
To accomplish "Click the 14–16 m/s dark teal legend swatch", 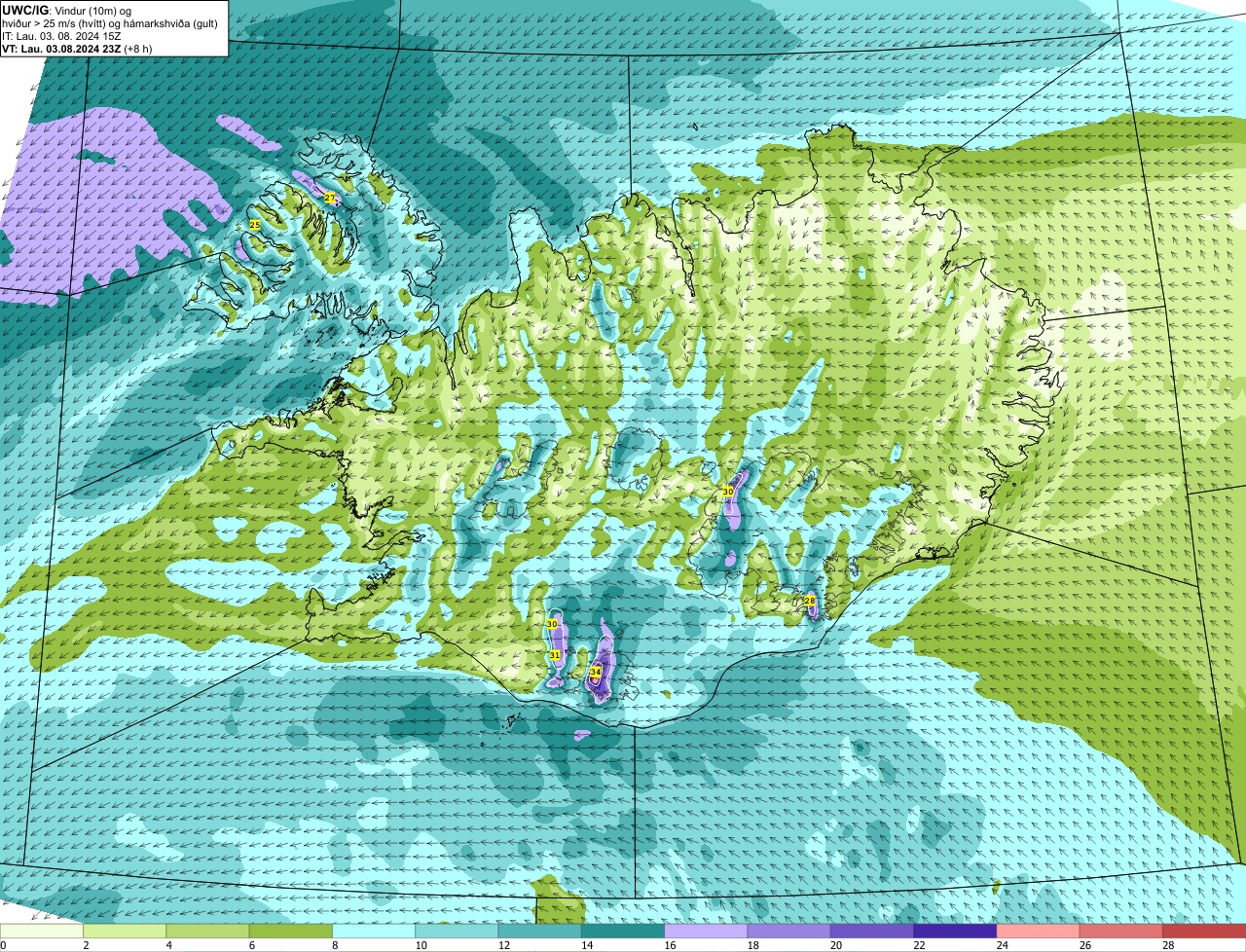I will (x=624, y=932).
